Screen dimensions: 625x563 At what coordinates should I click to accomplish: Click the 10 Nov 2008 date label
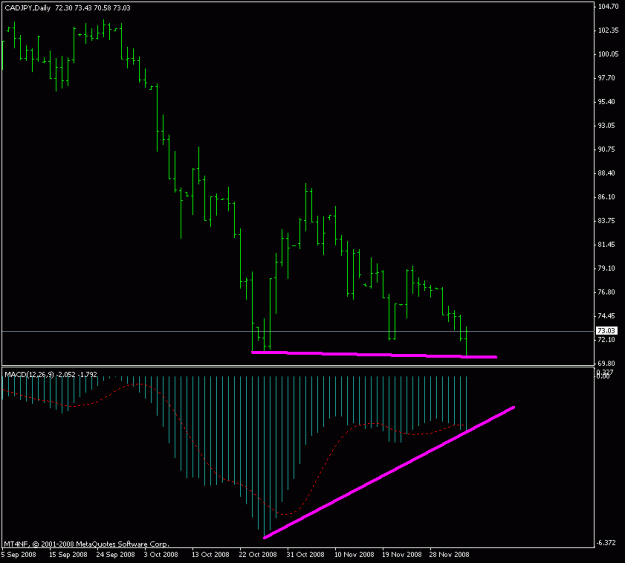pyautogui.click(x=354, y=555)
